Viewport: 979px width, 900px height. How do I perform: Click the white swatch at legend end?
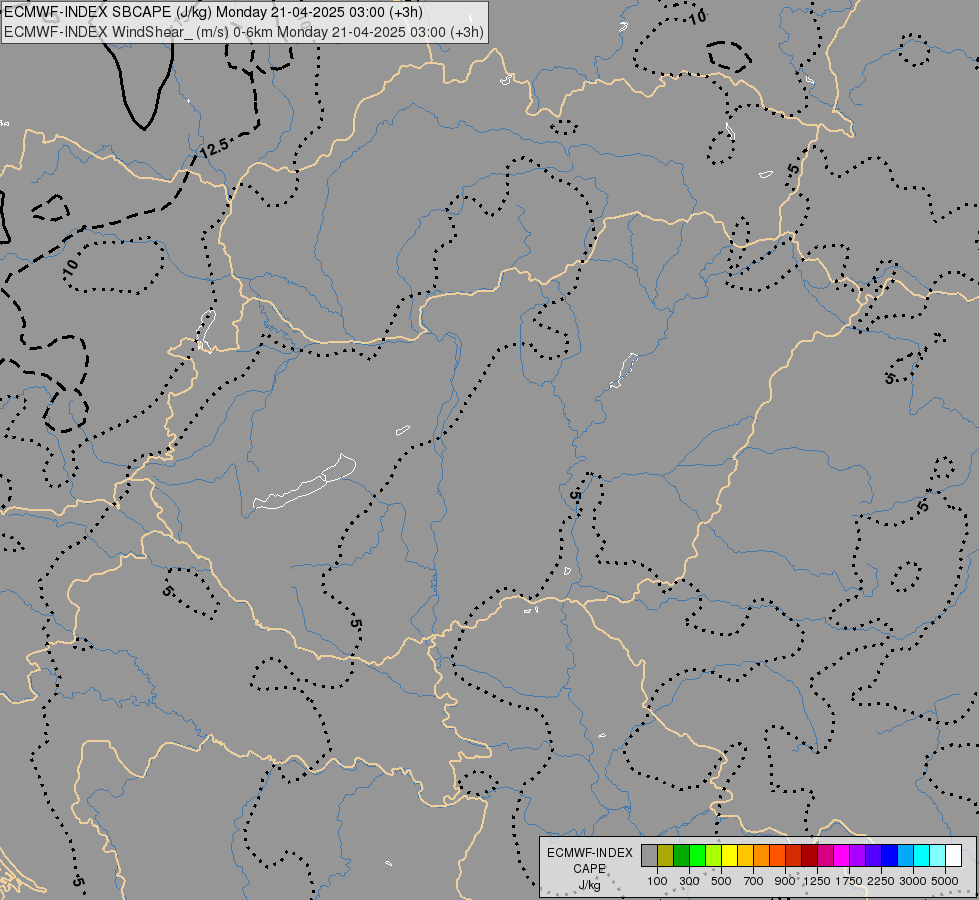[x=953, y=855]
